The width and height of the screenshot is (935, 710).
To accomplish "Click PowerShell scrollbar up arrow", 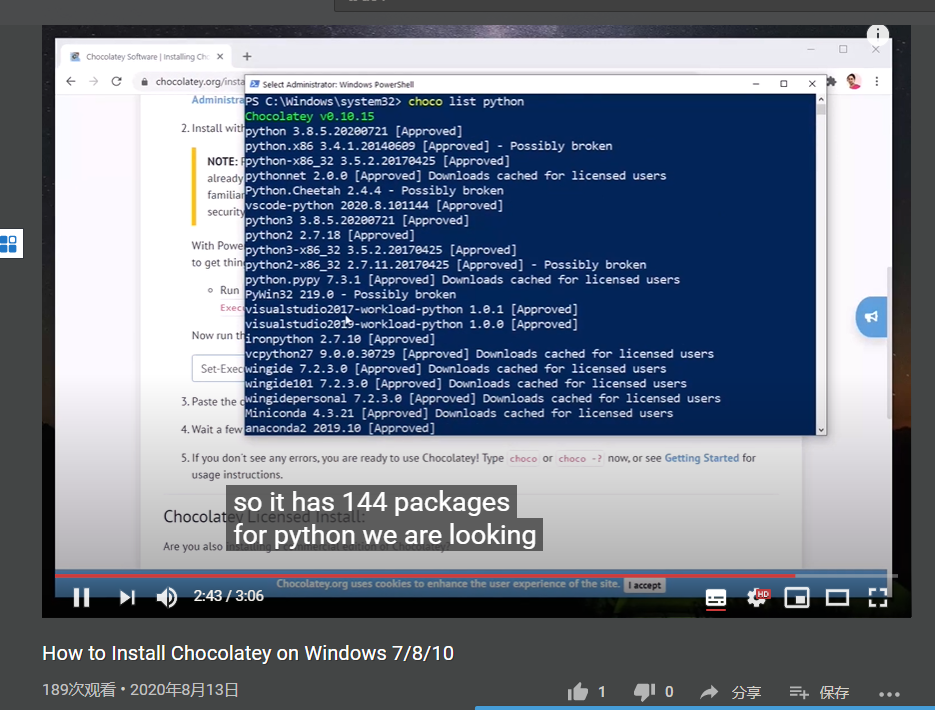I will click(x=821, y=100).
